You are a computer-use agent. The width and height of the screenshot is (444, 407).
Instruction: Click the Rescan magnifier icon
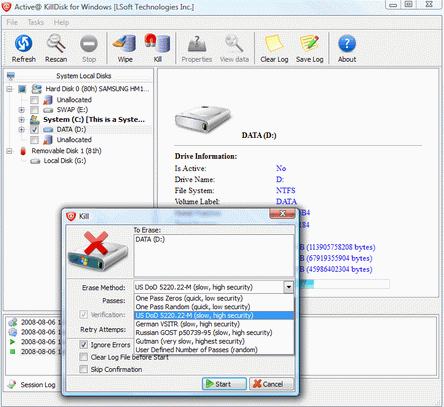pyautogui.click(x=56, y=43)
